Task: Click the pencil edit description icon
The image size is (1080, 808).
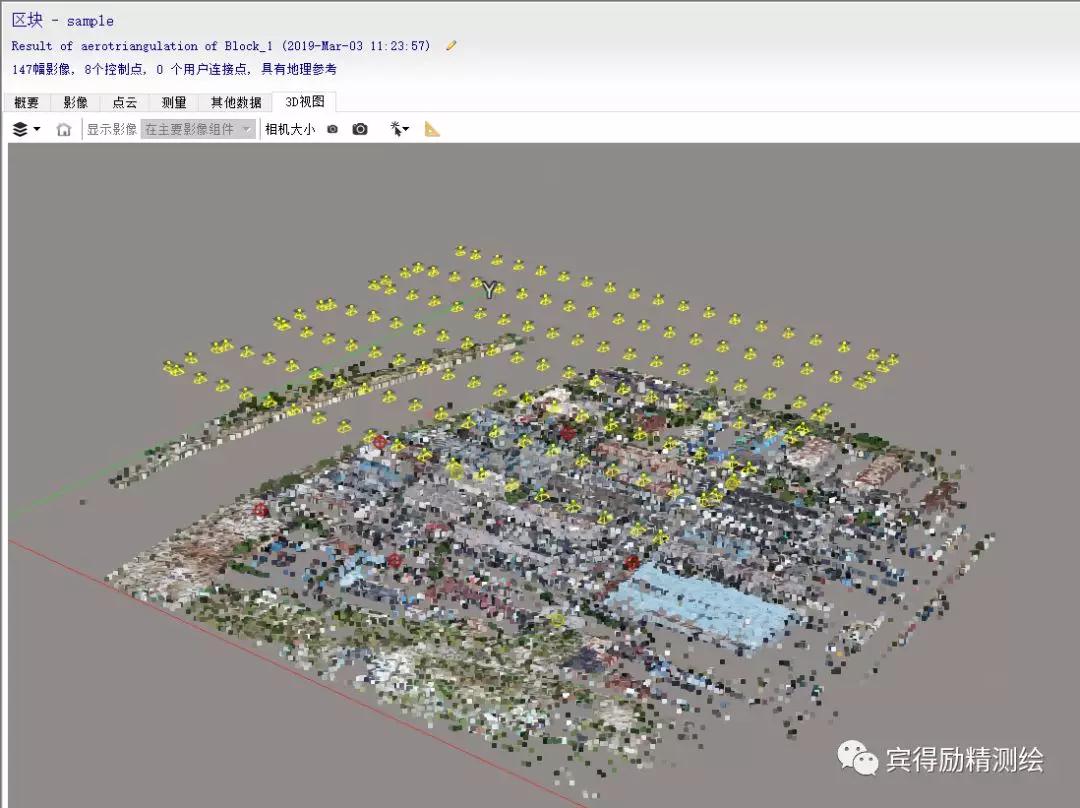Action: tap(451, 45)
